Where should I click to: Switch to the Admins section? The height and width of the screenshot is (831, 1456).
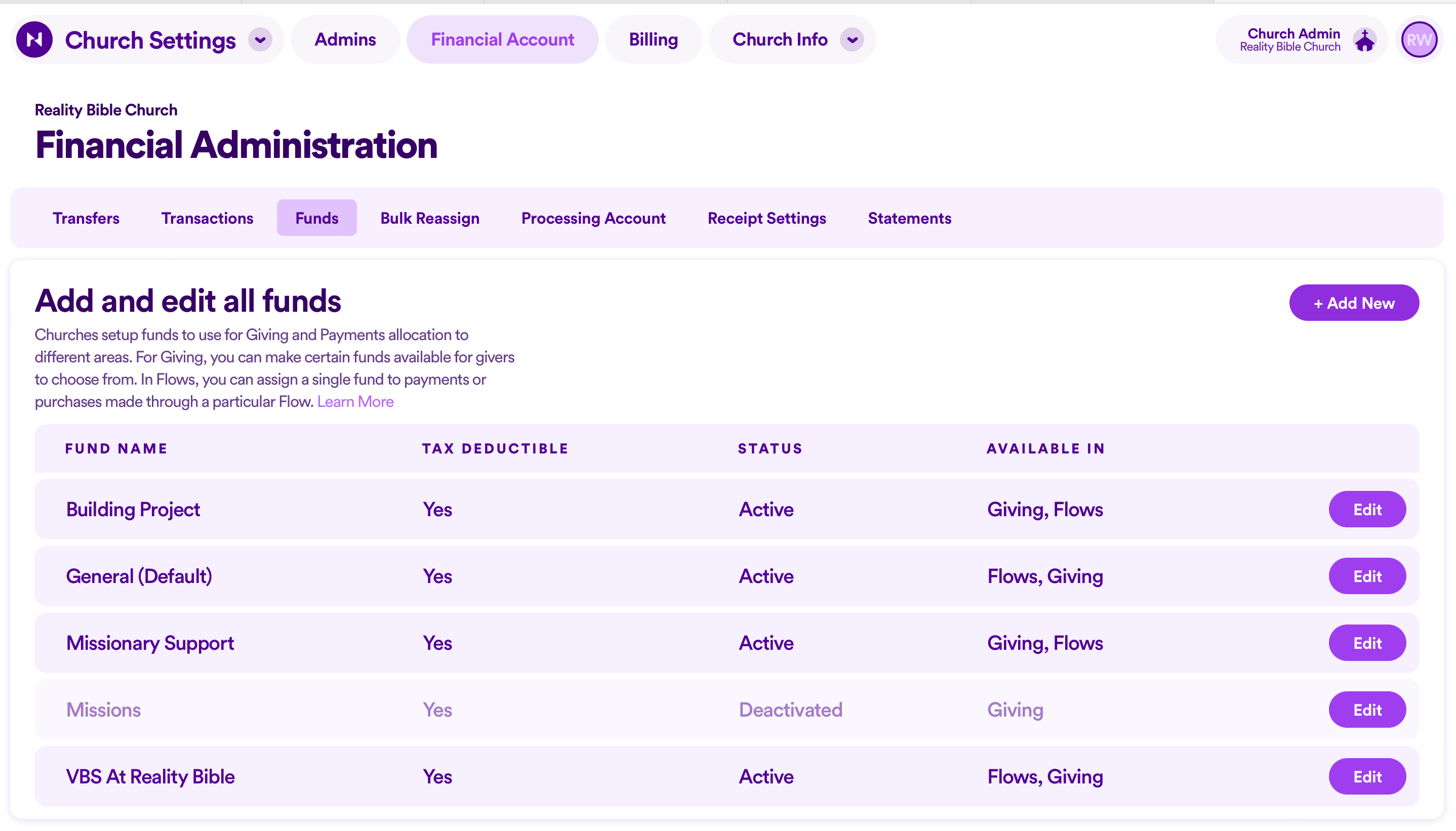[x=345, y=39]
